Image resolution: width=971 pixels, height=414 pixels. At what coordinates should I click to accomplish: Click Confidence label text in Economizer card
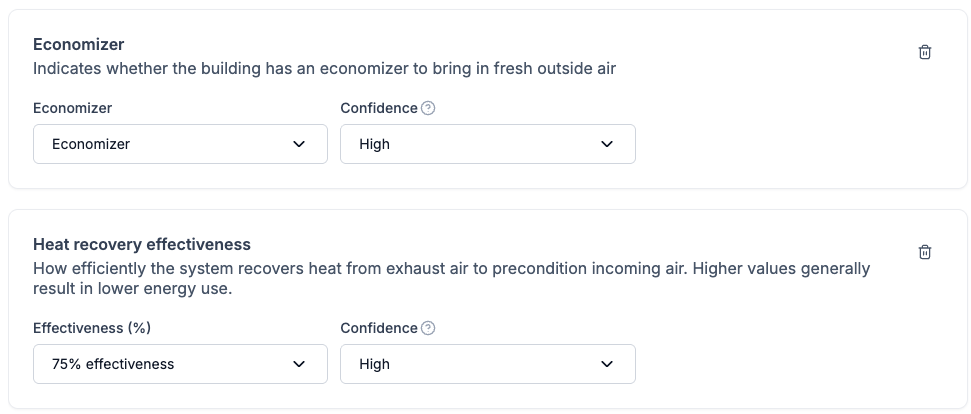click(378, 108)
